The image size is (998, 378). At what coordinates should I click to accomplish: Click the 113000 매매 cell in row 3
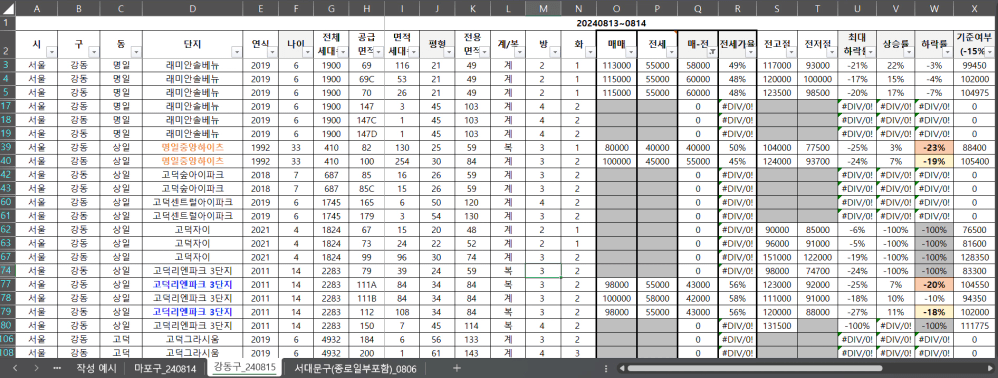pyautogui.click(x=617, y=65)
